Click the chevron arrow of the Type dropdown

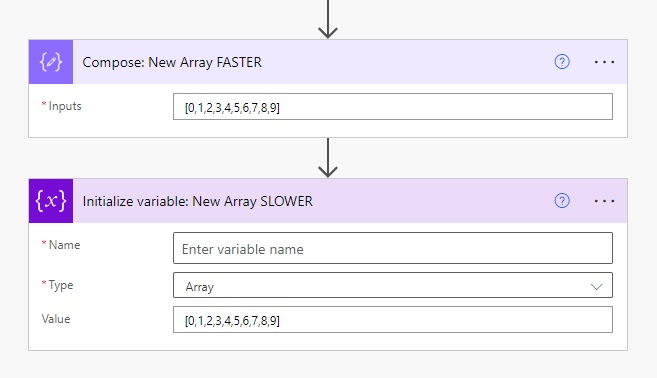click(596, 287)
